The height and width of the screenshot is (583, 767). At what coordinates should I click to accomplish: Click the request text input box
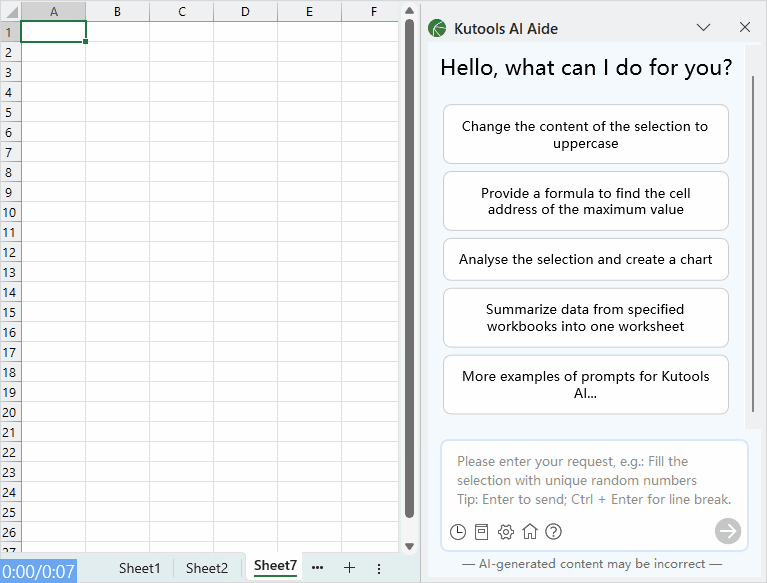tap(594, 480)
